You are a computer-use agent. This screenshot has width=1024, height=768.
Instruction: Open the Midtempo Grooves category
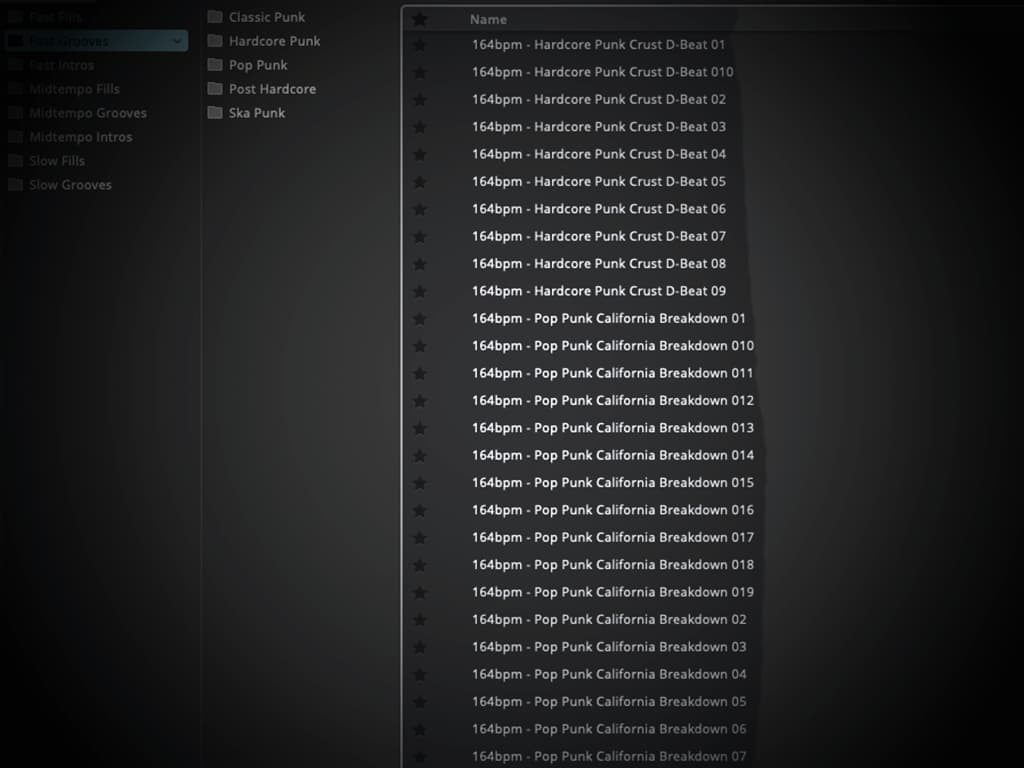click(87, 113)
